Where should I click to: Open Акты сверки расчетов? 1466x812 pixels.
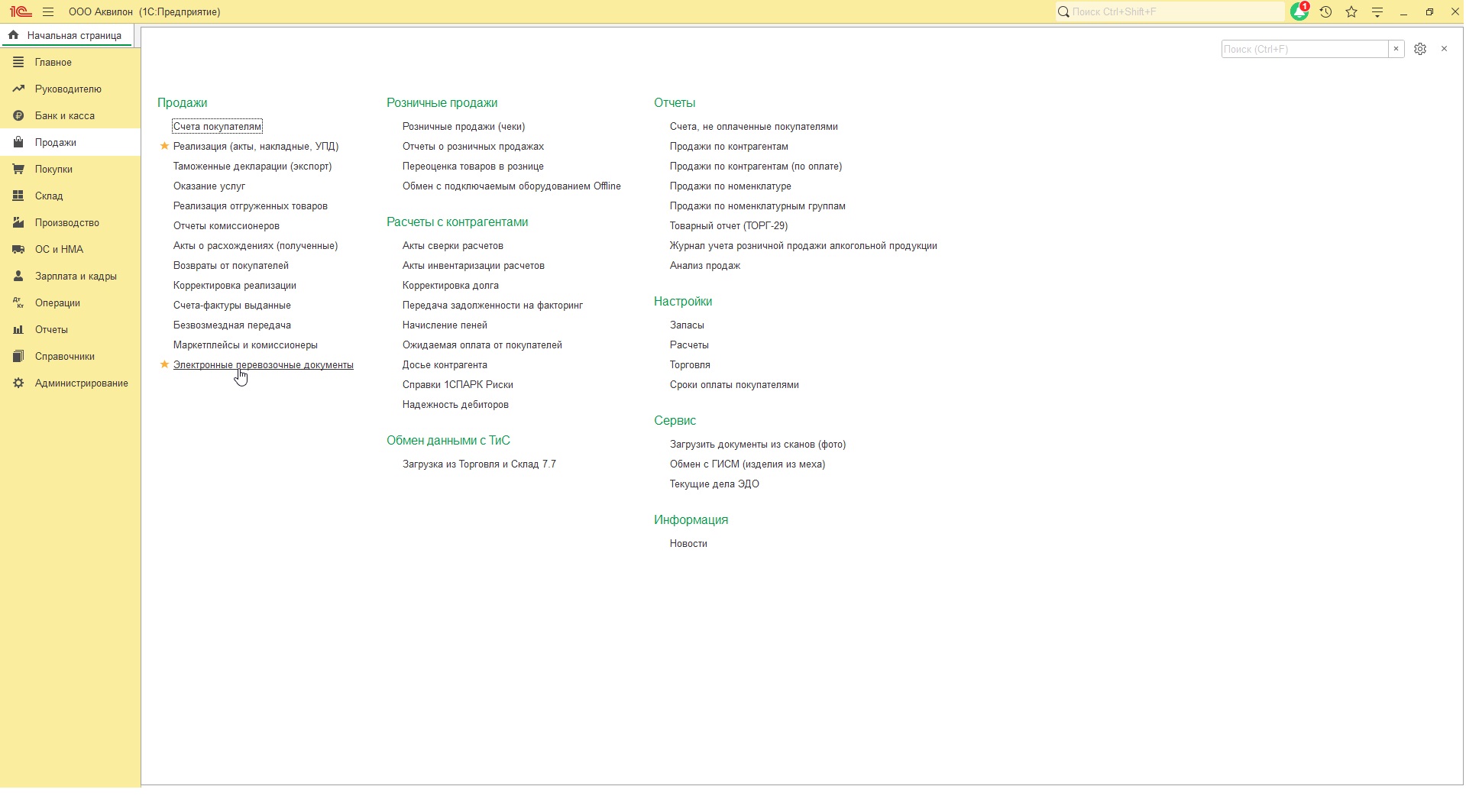tap(452, 245)
